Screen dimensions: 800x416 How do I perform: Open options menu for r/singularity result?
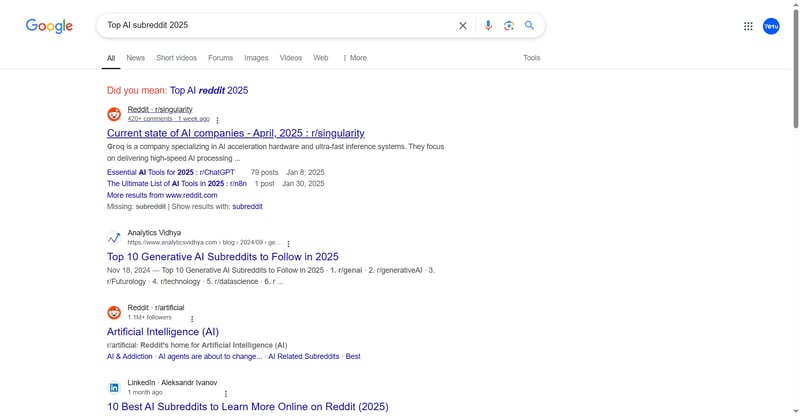click(x=217, y=120)
